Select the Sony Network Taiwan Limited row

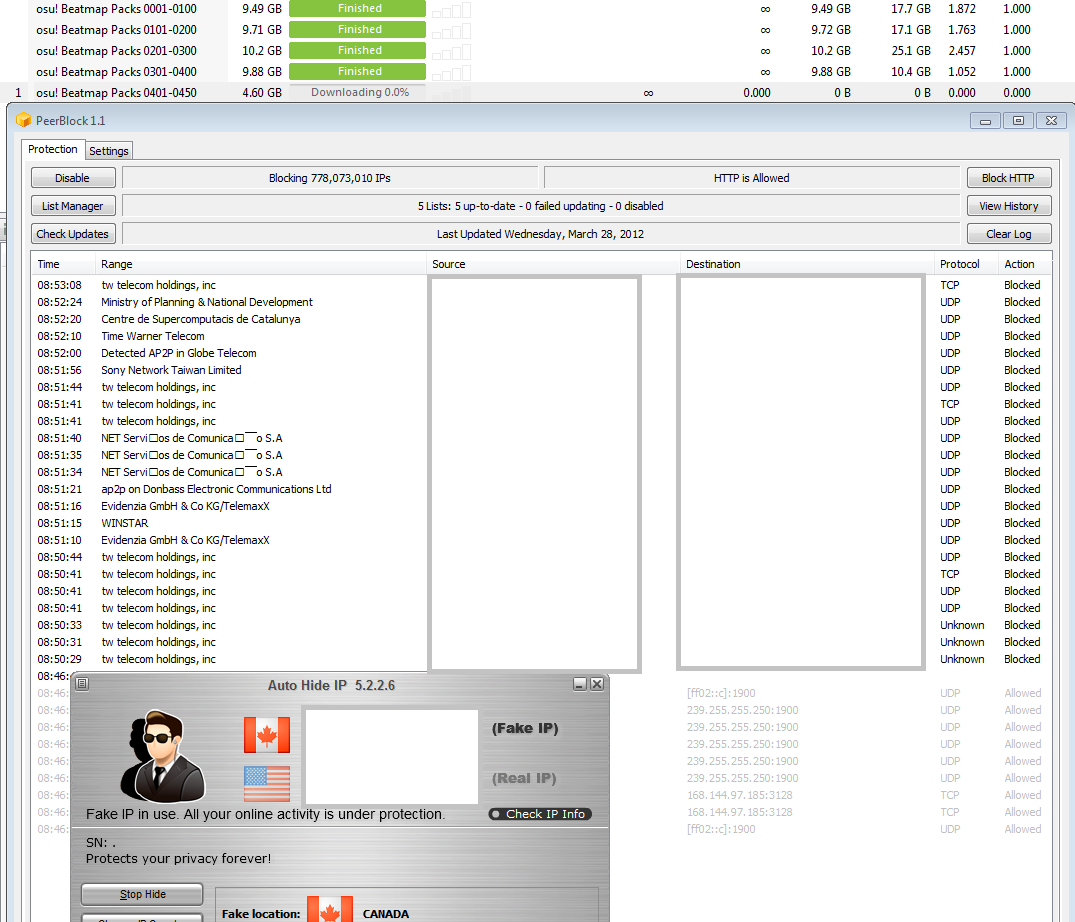pos(542,370)
